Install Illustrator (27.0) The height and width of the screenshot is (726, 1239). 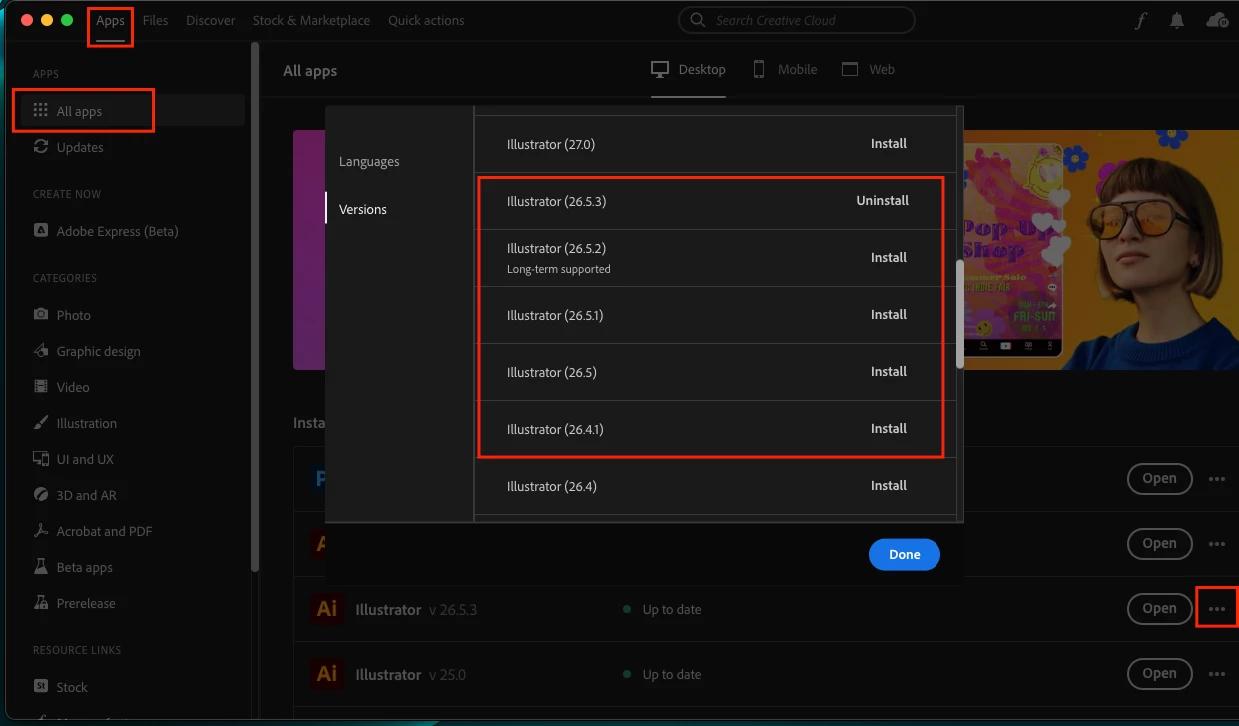coord(888,144)
